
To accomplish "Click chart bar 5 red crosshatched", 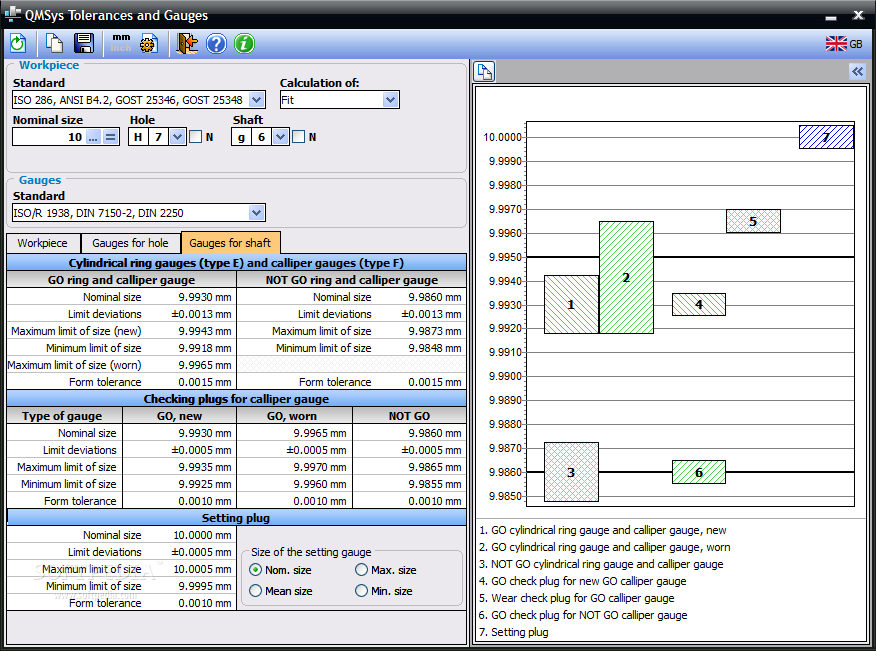I will (x=753, y=221).
